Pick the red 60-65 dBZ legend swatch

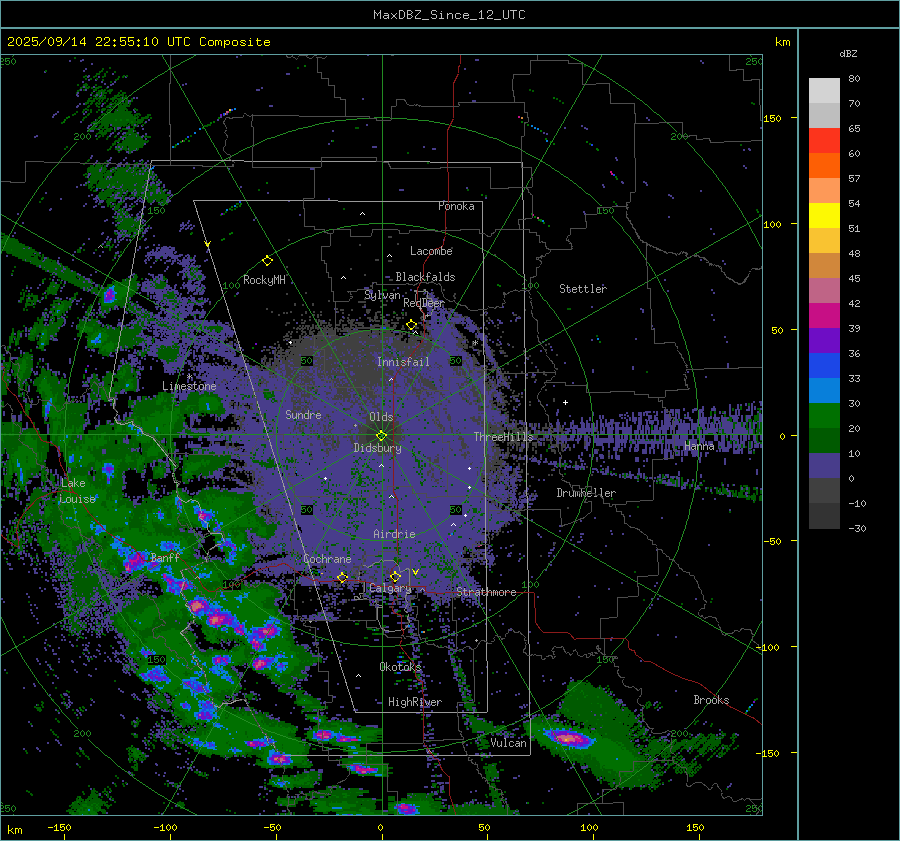pyautogui.click(x=824, y=141)
